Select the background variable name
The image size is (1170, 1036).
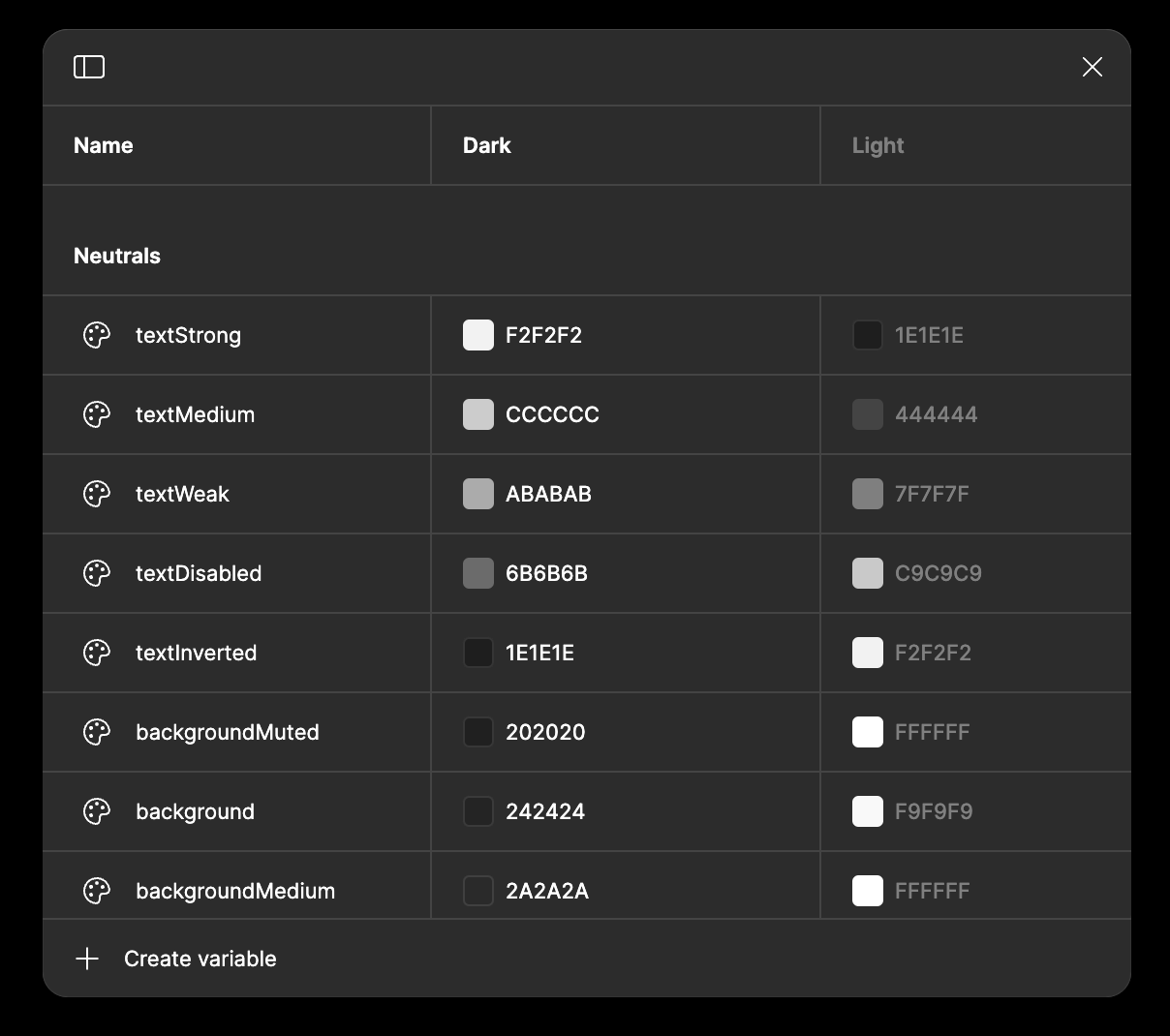[195, 811]
